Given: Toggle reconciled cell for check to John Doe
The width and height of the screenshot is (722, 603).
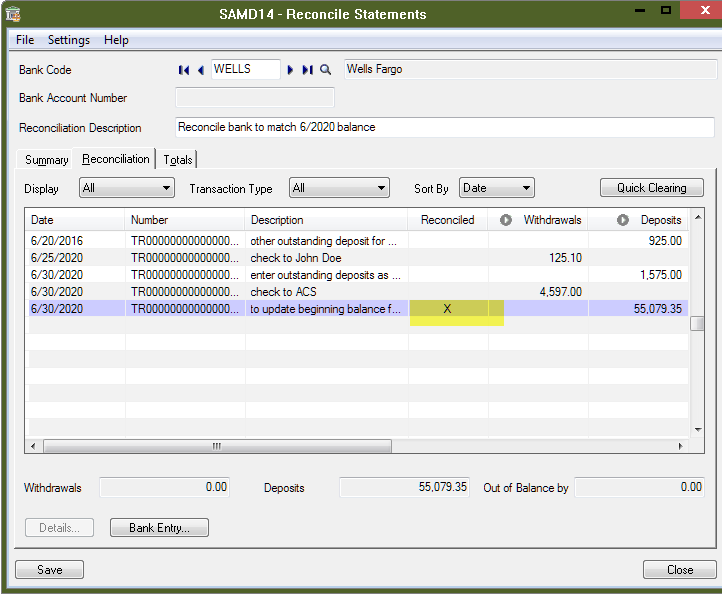Looking at the screenshot, I should pyautogui.click(x=447, y=257).
